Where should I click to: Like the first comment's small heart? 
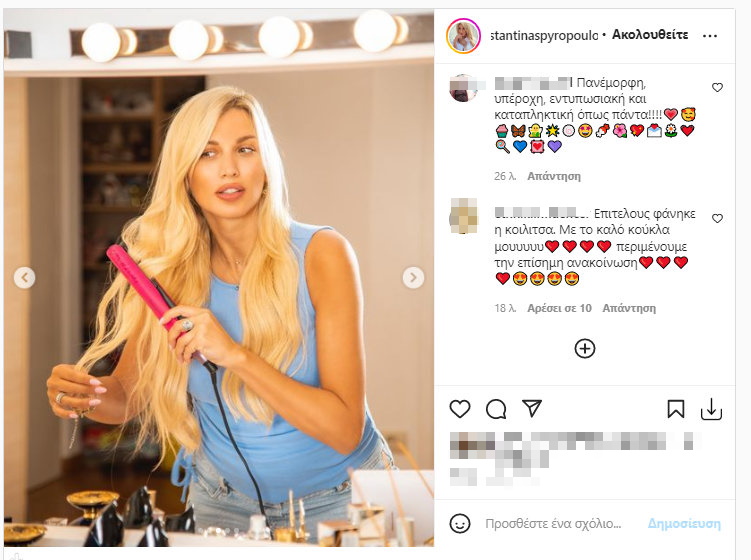717,88
